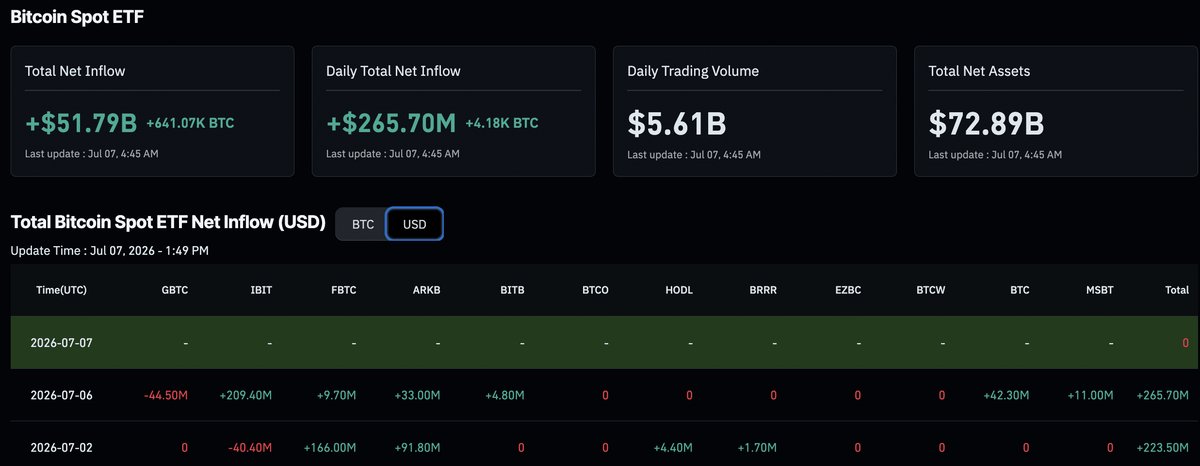1200x466 pixels.
Task: Select the 2026-07-02 date cell
Action: (64, 447)
